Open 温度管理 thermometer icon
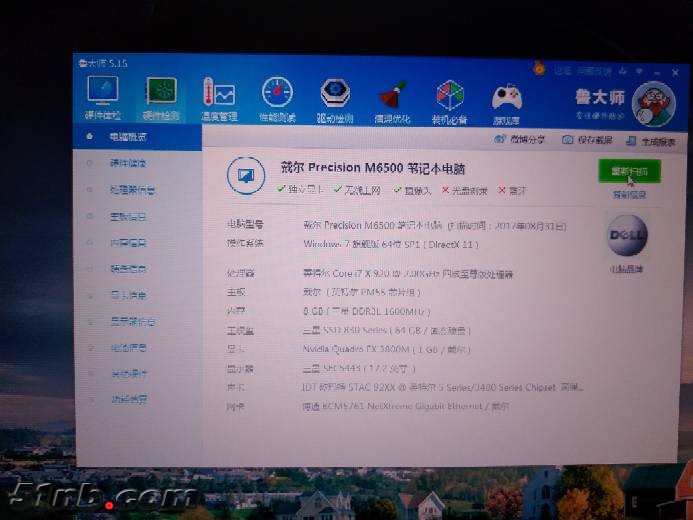This screenshot has width=693, height=520. 219,97
